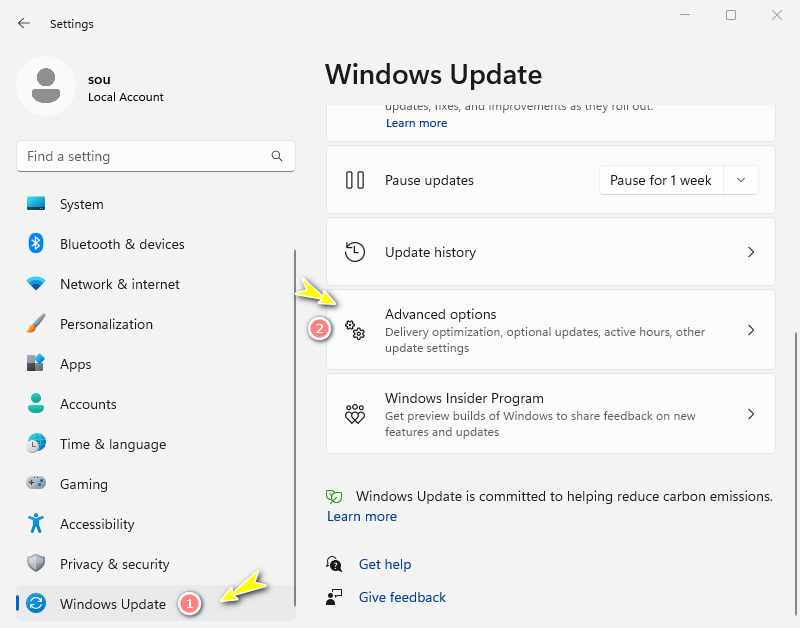
Task: Focus the Find a setting search box
Action: tap(156, 156)
